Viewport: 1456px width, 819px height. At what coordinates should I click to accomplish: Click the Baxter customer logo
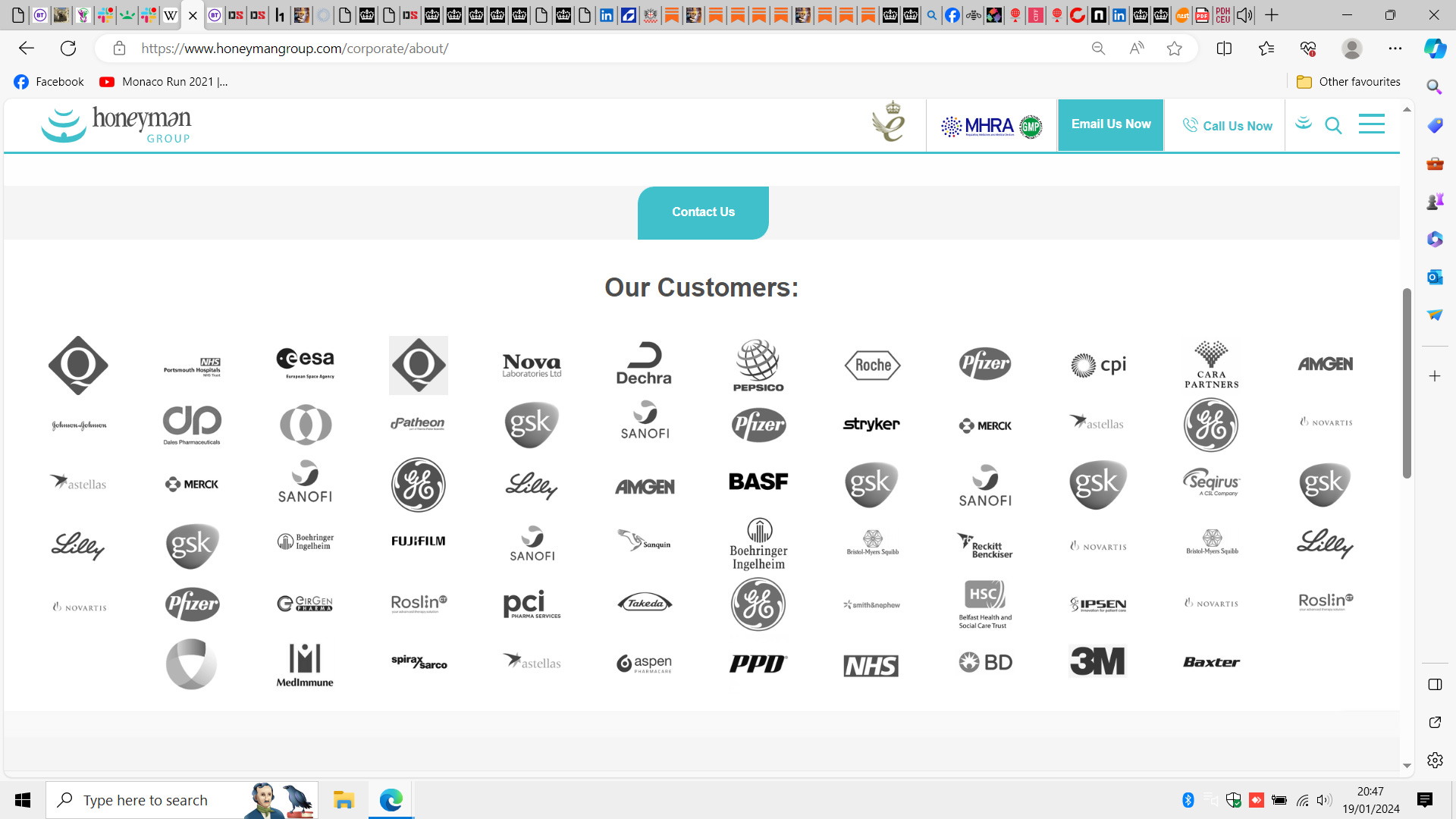click(1211, 662)
